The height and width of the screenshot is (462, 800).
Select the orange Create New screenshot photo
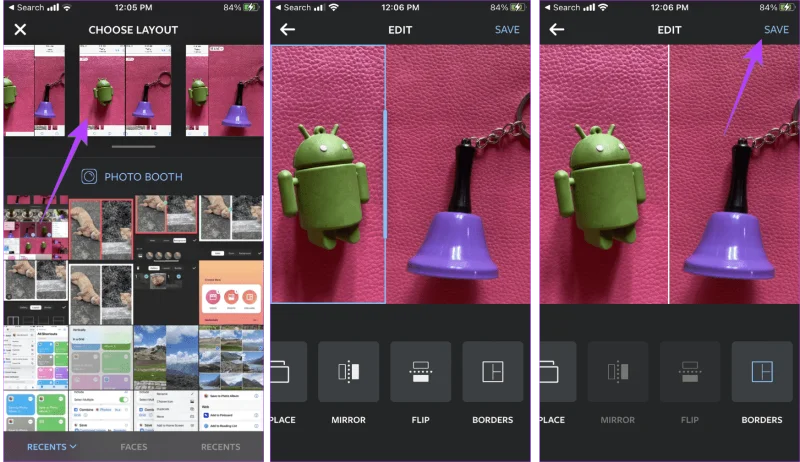[x=231, y=293]
